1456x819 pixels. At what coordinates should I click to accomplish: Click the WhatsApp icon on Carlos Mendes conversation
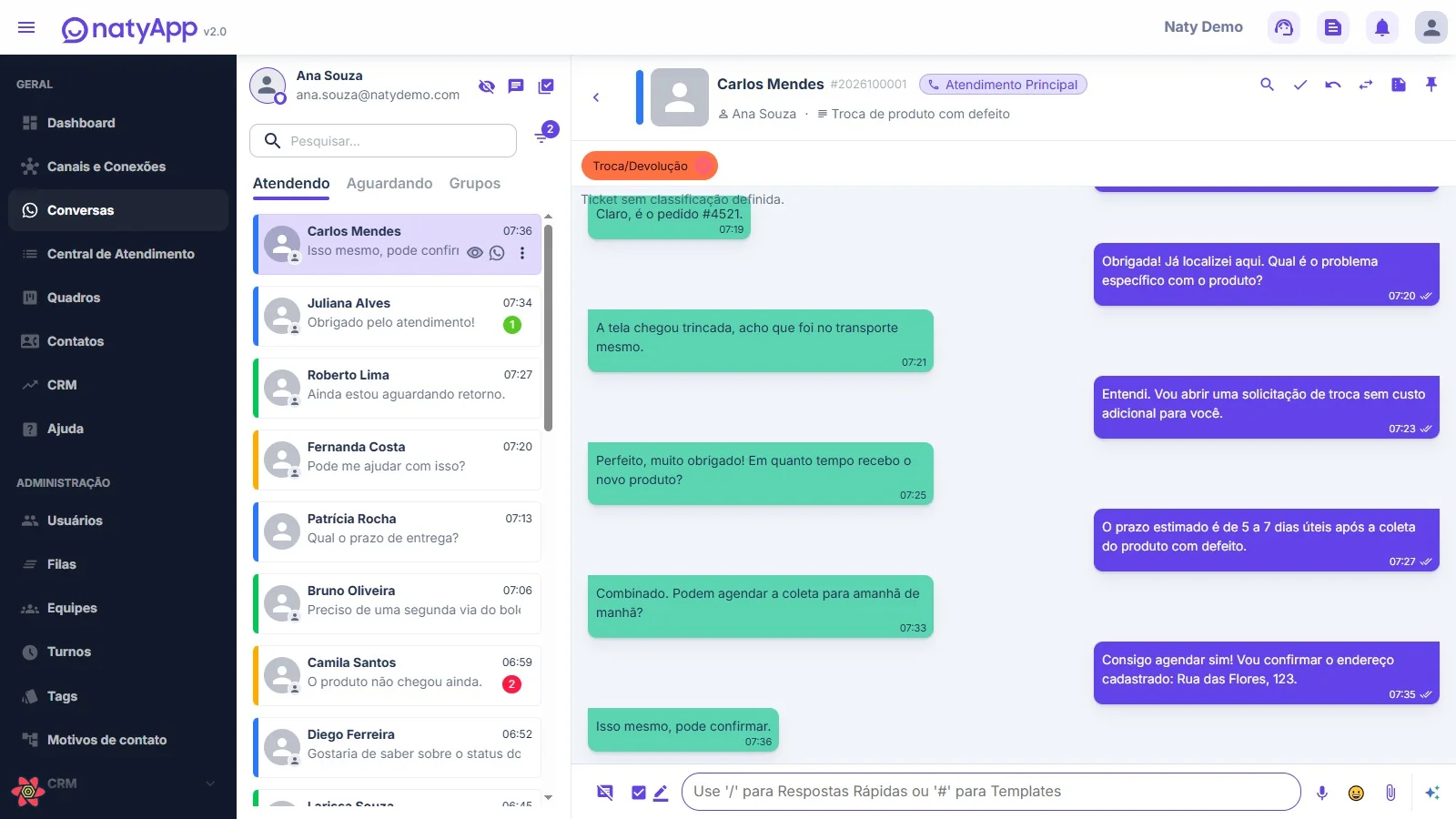pyautogui.click(x=497, y=253)
